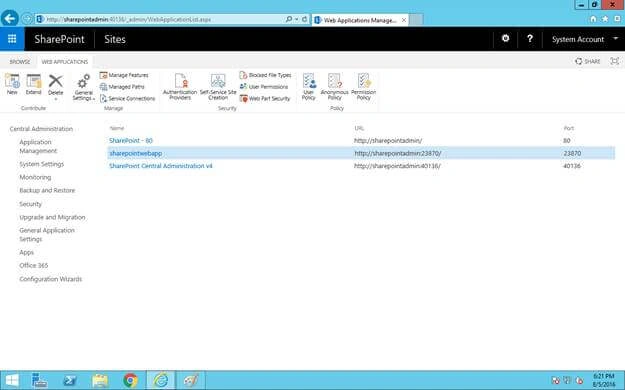Click the port 80 cell
The height and width of the screenshot is (390, 625).
pyautogui.click(x=567, y=140)
